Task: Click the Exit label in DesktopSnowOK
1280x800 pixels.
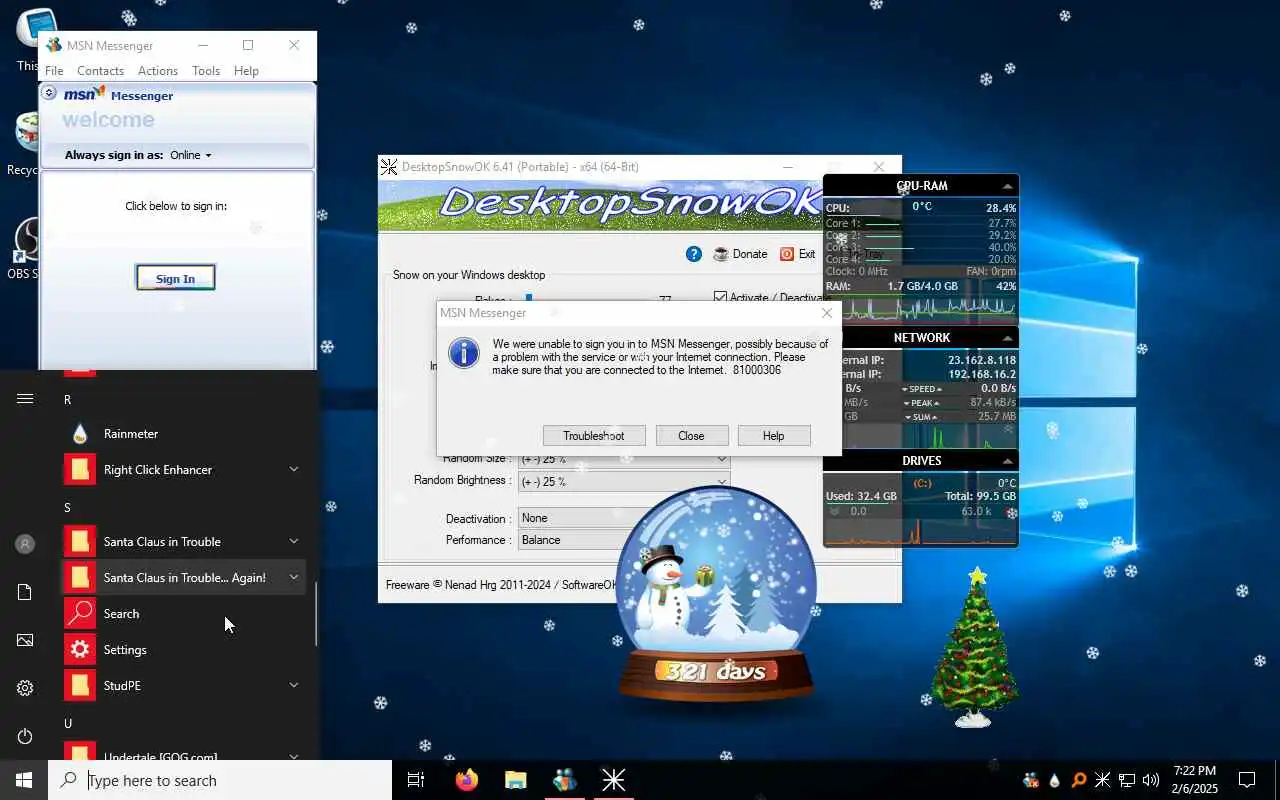Action: pyautogui.click(x=807, y=254)
